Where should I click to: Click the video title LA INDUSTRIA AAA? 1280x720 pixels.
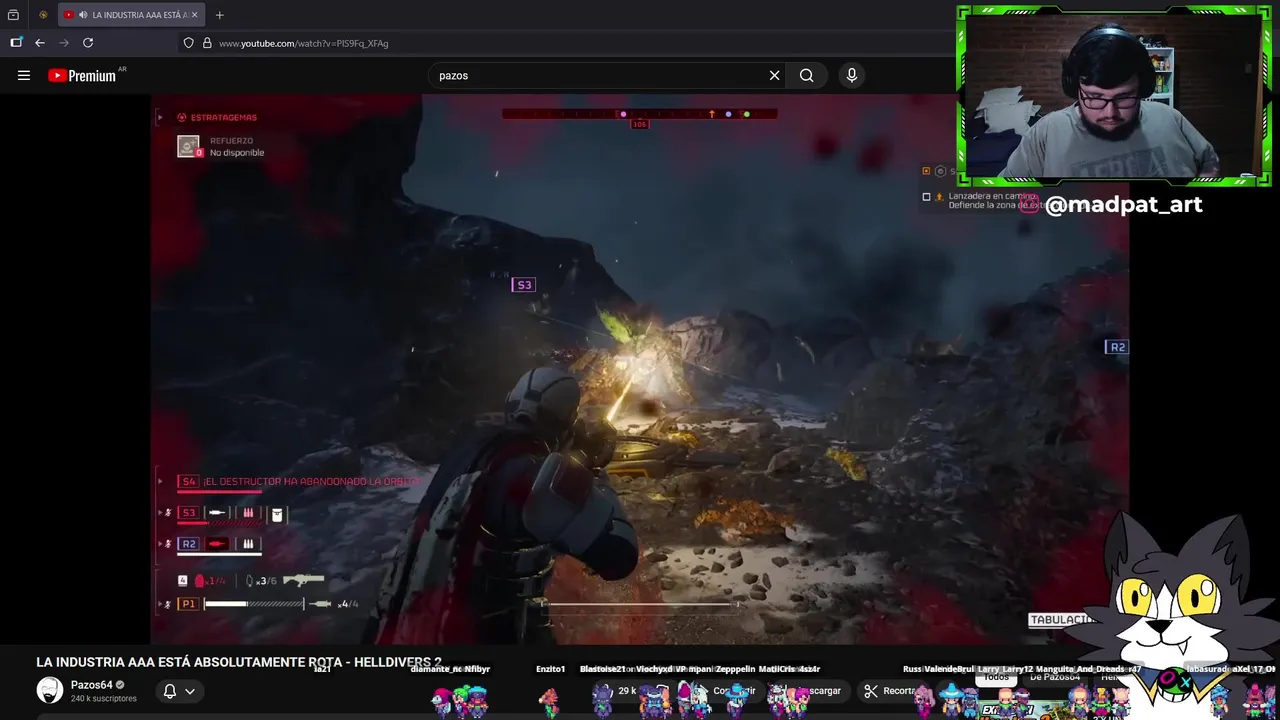coord(239,662)
